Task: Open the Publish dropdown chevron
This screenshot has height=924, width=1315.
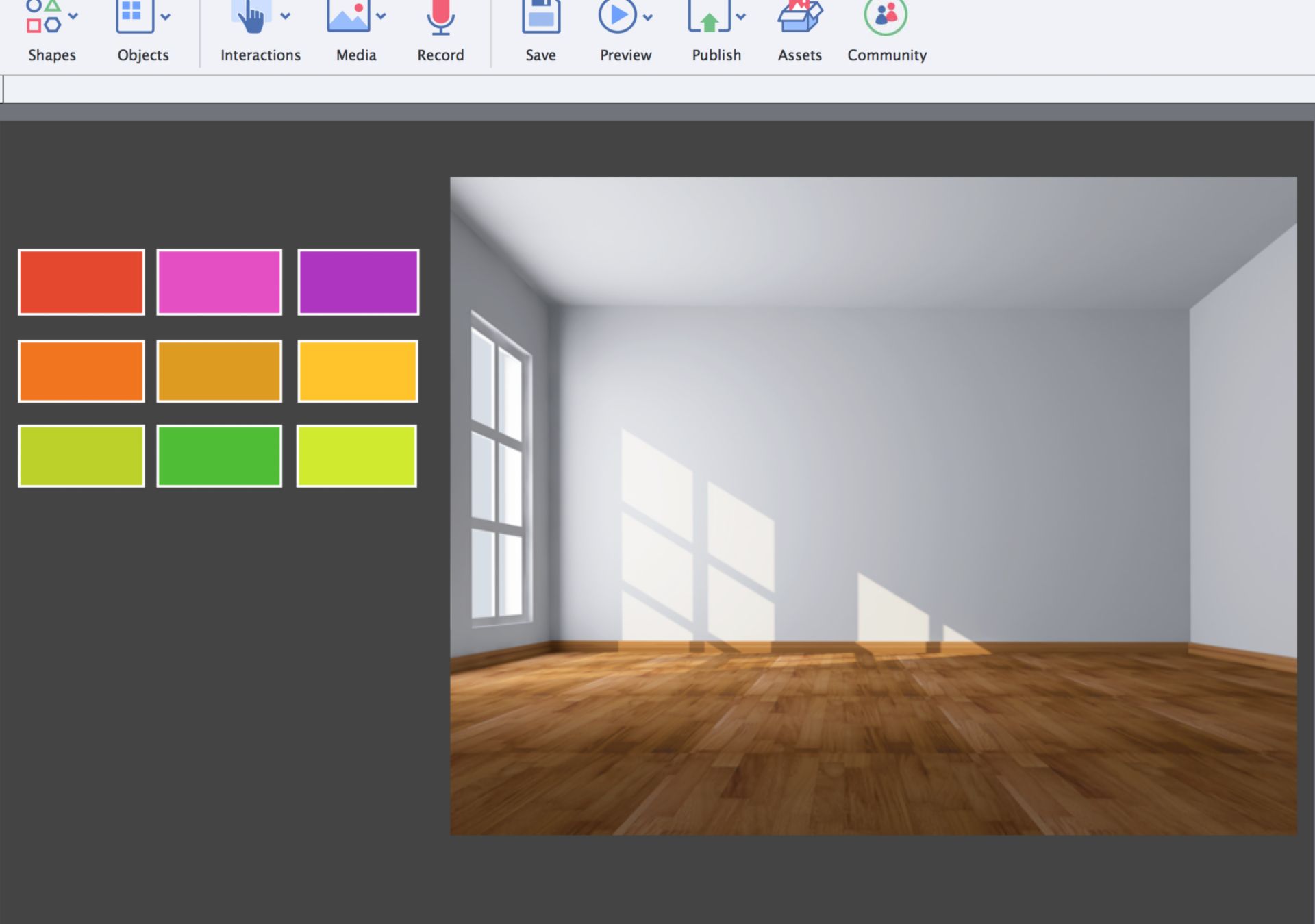Action: [740, 16]
